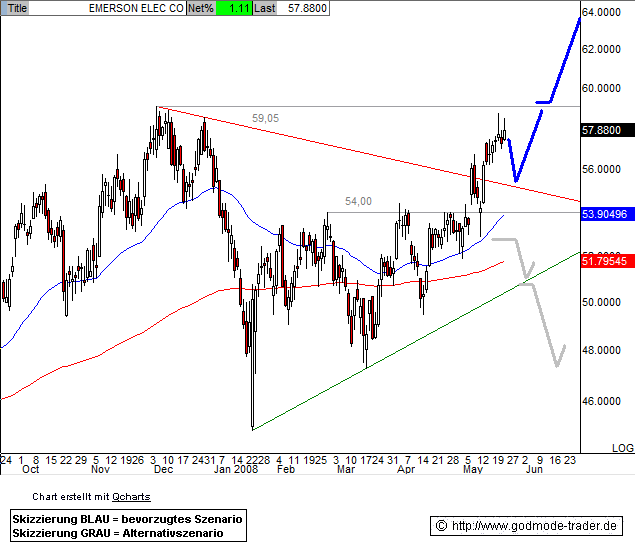635x558 pixels.
Task: Click the 46.0000 axis value
Action: coord(601,401)
